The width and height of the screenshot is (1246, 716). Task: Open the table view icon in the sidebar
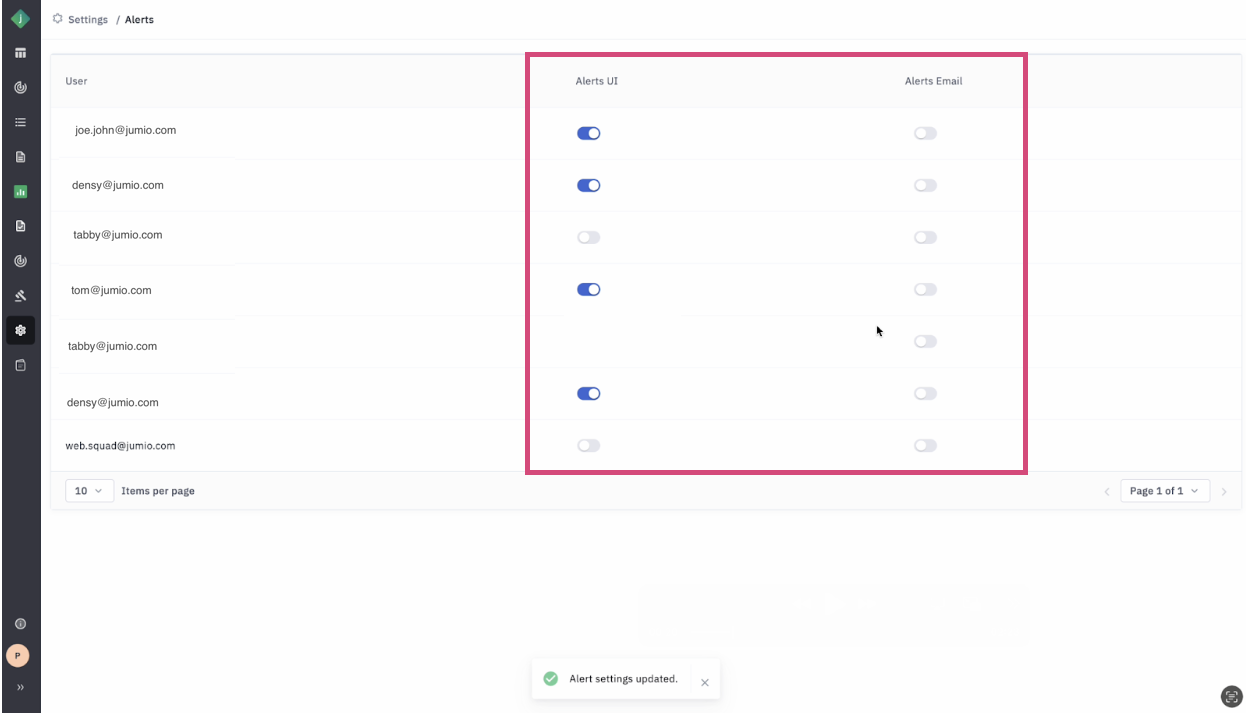click(x=20, y=53)
